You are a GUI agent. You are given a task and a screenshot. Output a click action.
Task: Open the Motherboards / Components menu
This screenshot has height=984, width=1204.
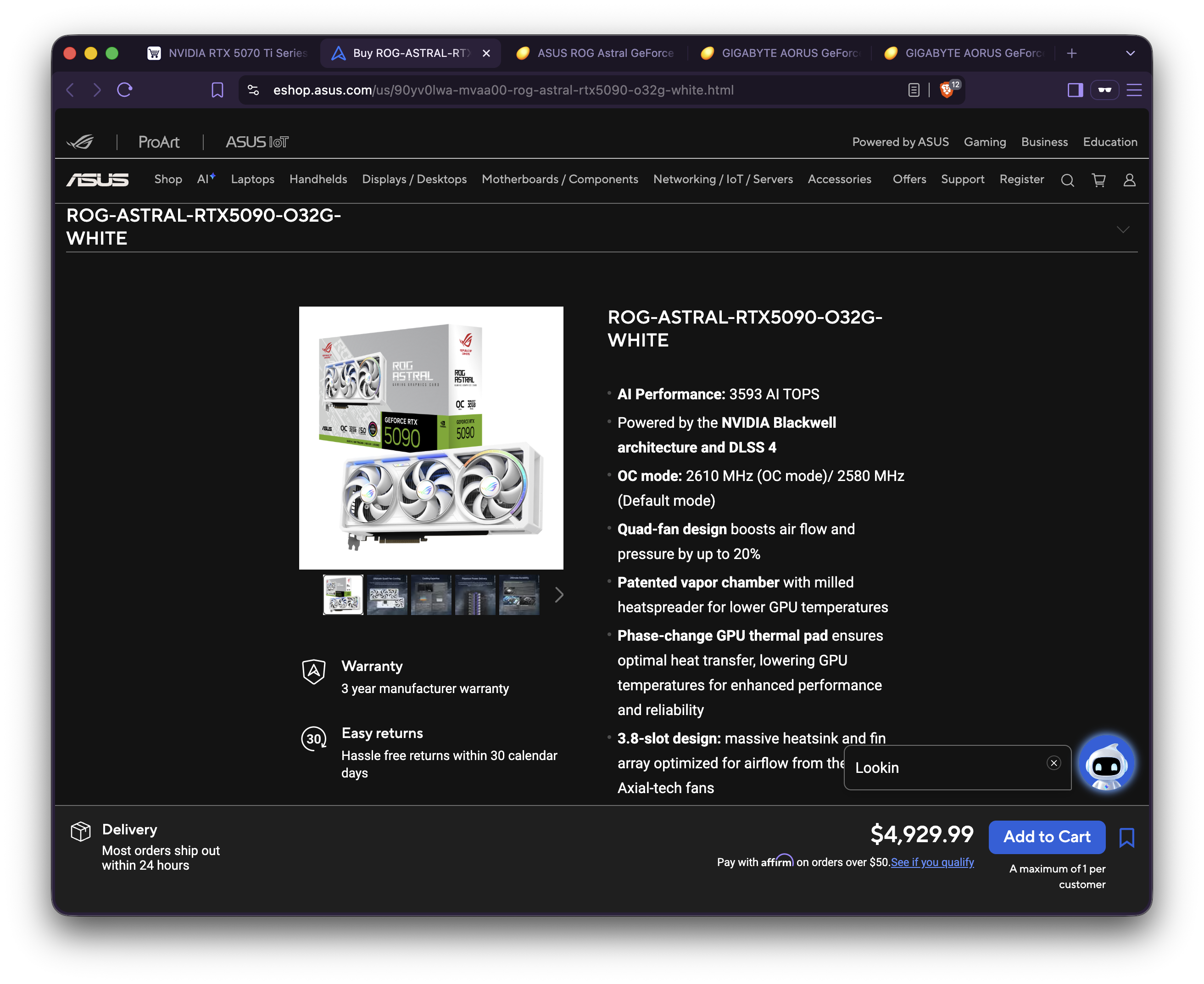[x=560, y=179]
